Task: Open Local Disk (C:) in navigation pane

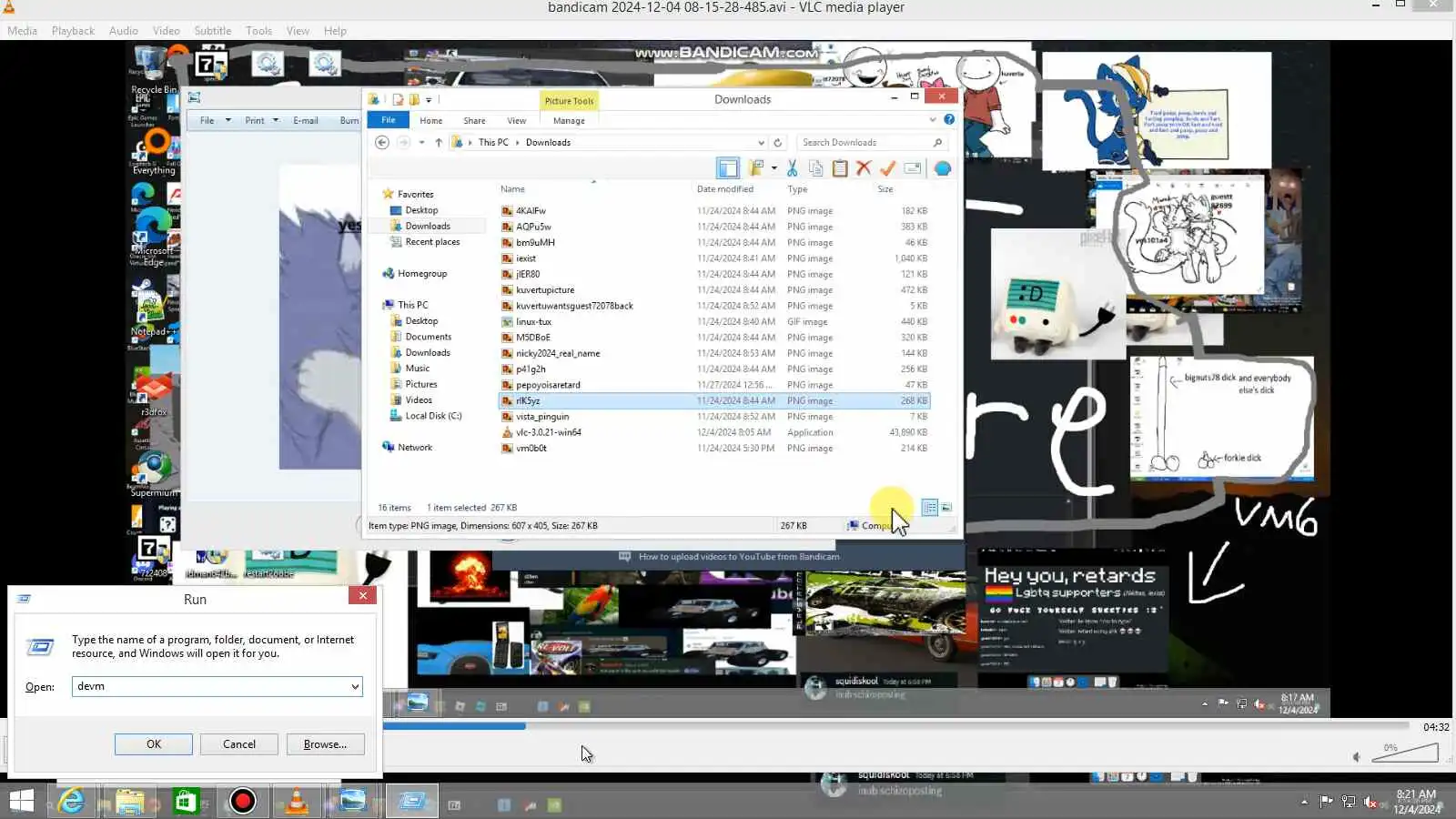Action: coord(433,416)
